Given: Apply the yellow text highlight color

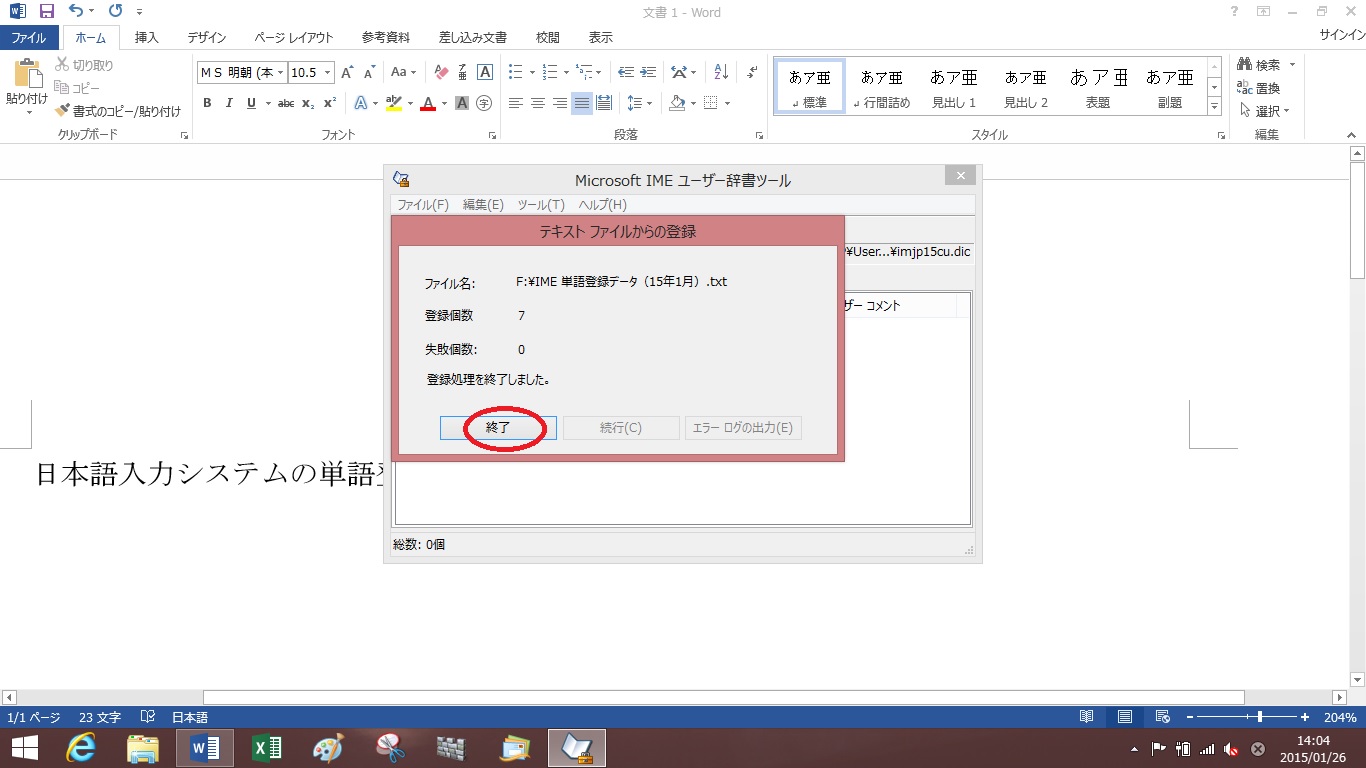Looking at the screenshot, I should click(393, 103).
